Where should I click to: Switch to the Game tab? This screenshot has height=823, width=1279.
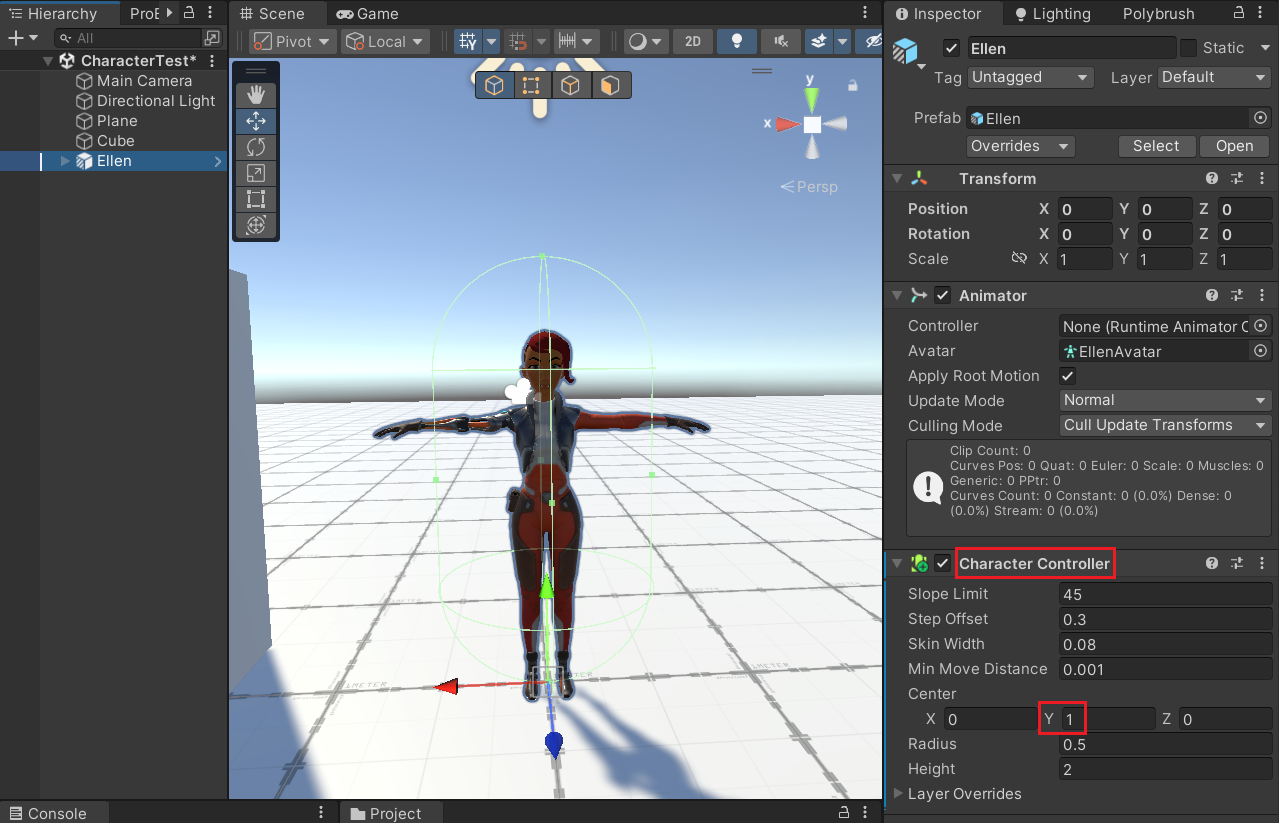point(367,14)
